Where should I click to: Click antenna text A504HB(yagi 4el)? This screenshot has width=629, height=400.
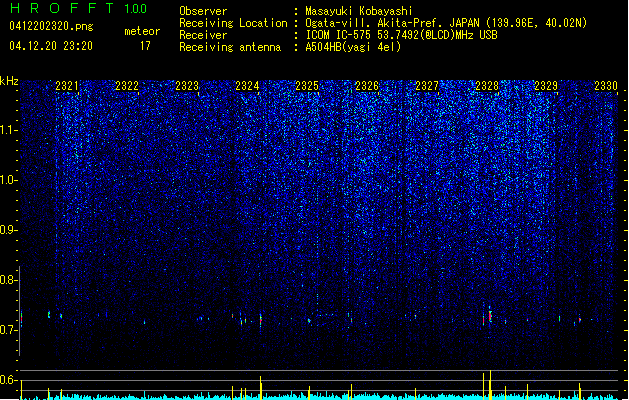[353, 47]
